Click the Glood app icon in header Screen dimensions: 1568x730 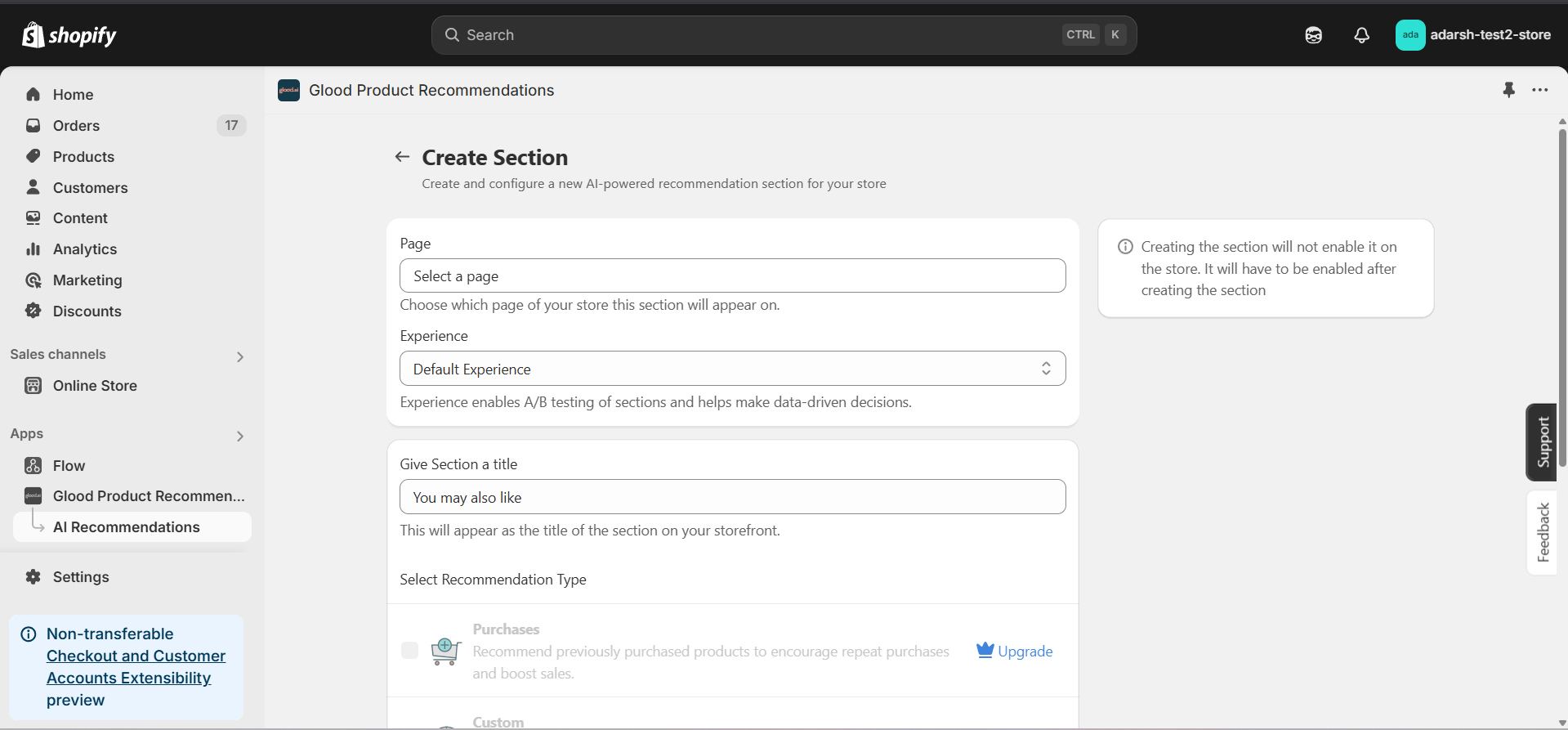[x=288, y=90]
